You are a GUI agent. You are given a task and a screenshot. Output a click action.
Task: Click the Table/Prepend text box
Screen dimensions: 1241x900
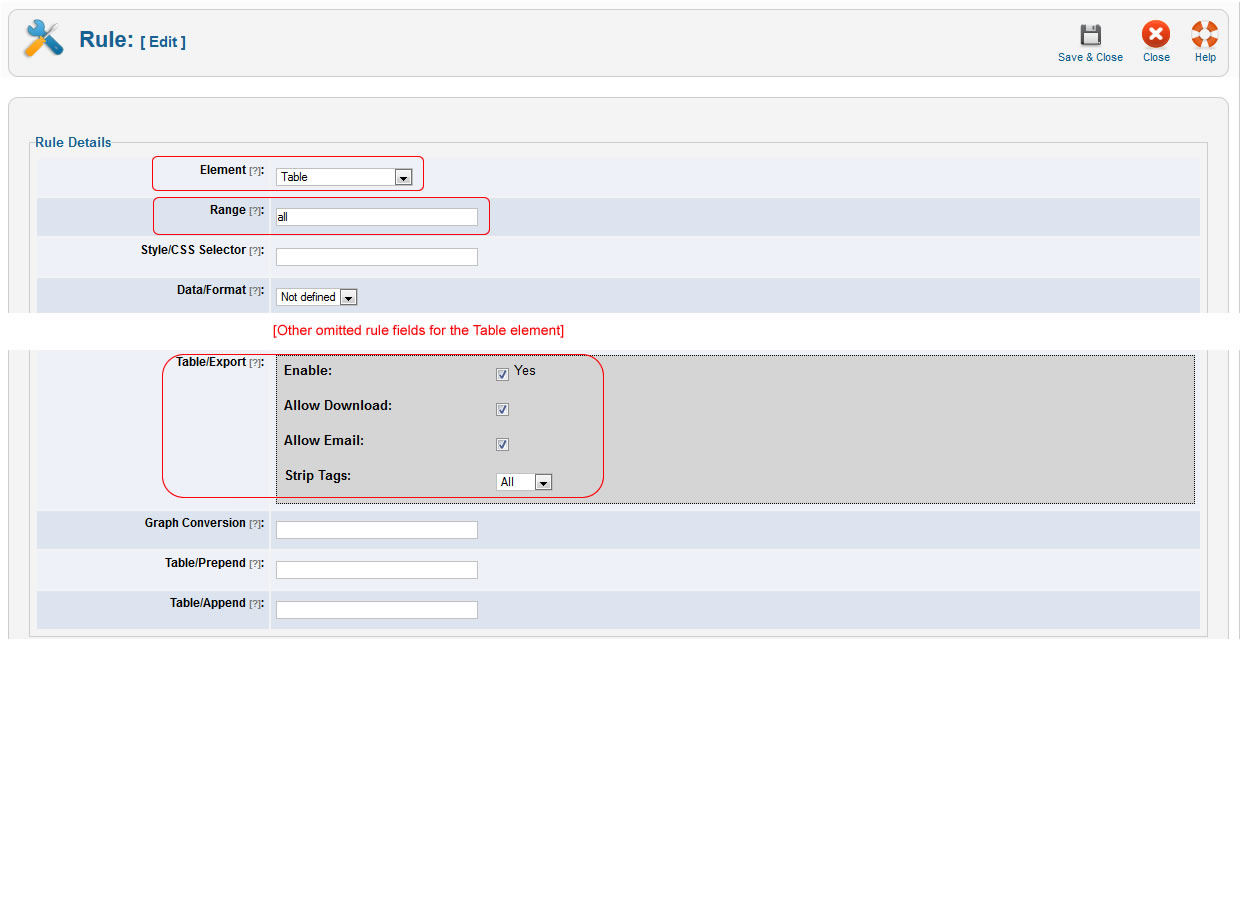[376, 570]
